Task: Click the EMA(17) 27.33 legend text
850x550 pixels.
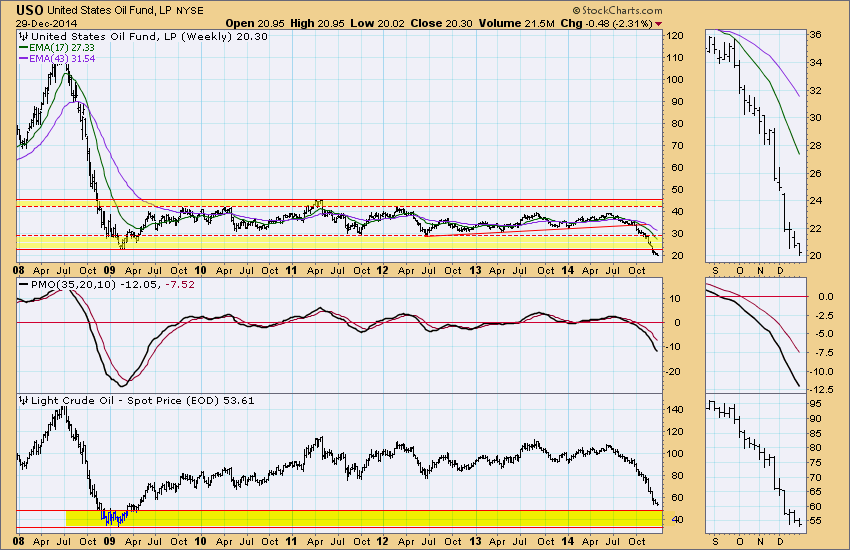Action: point(62,48)
